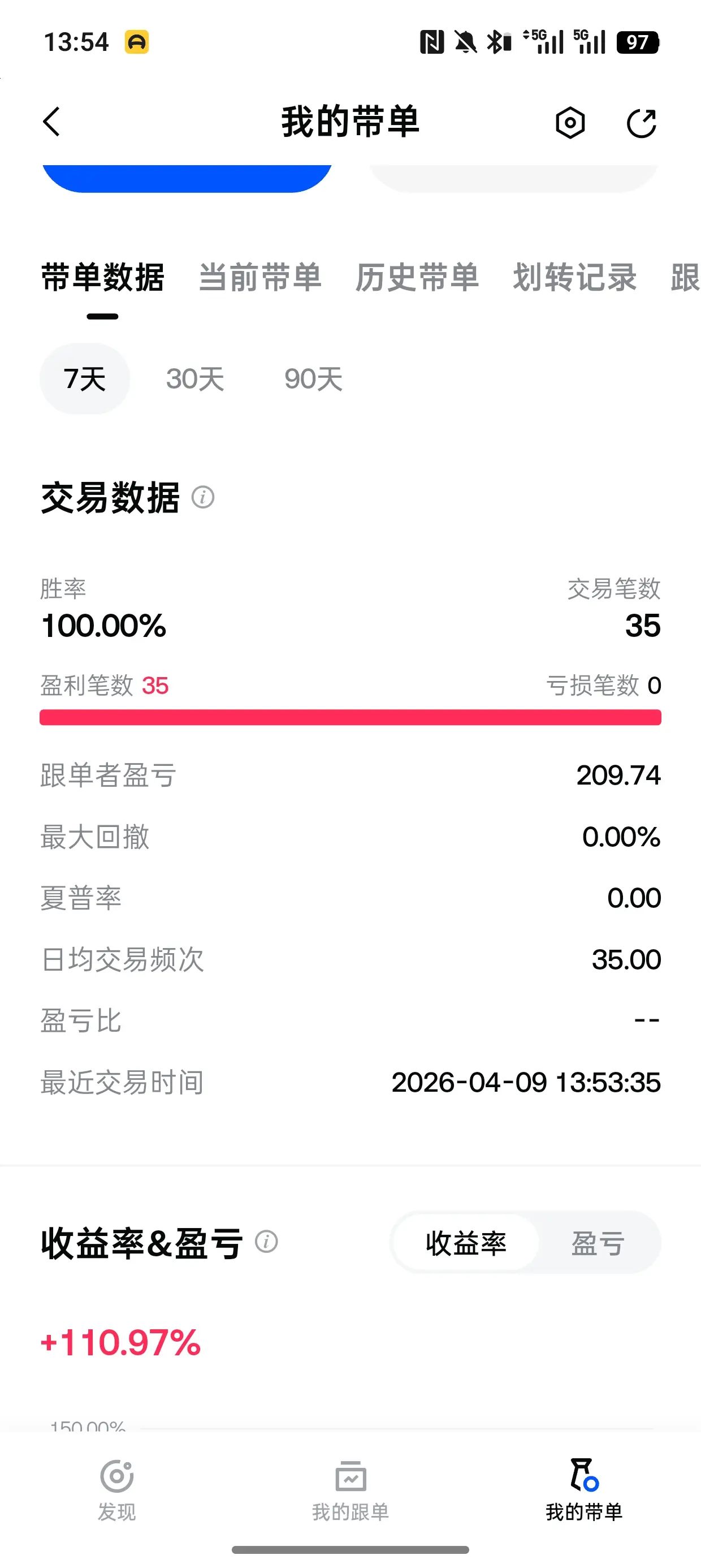
Task: Open the 历史带单 tab
Action: 417,278
